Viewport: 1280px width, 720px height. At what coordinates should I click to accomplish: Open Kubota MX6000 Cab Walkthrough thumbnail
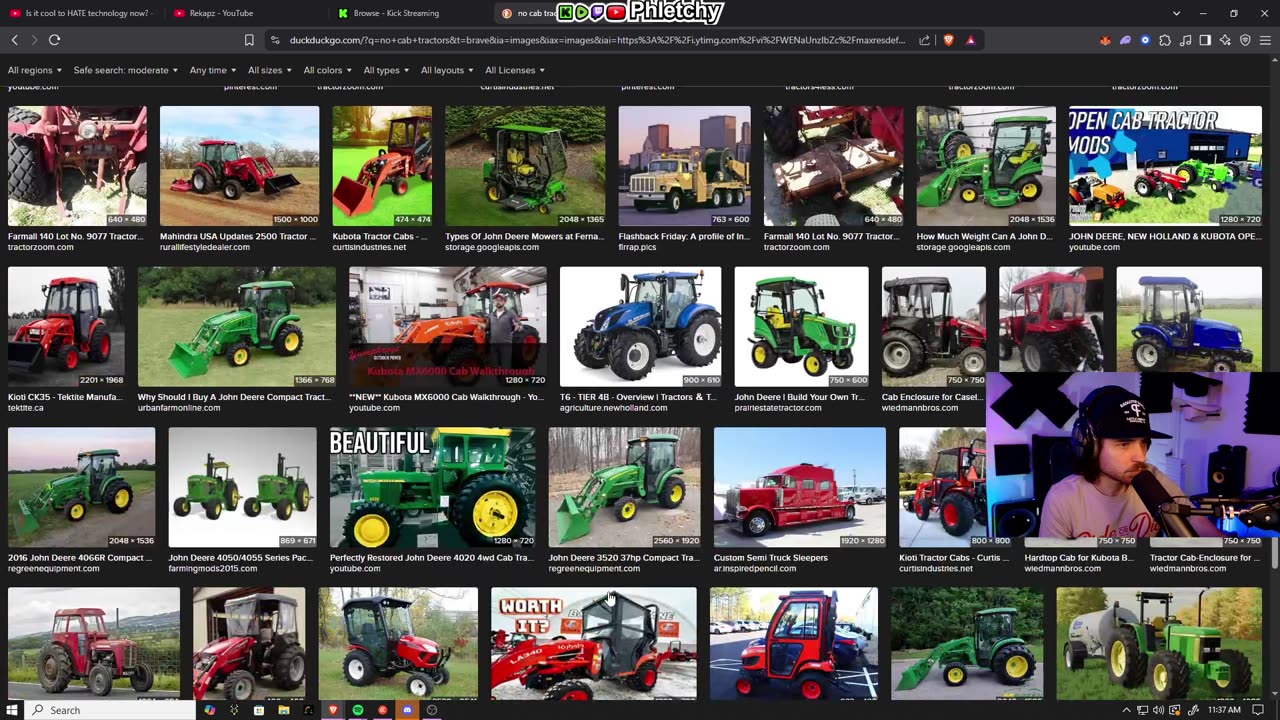pos(447,326)
